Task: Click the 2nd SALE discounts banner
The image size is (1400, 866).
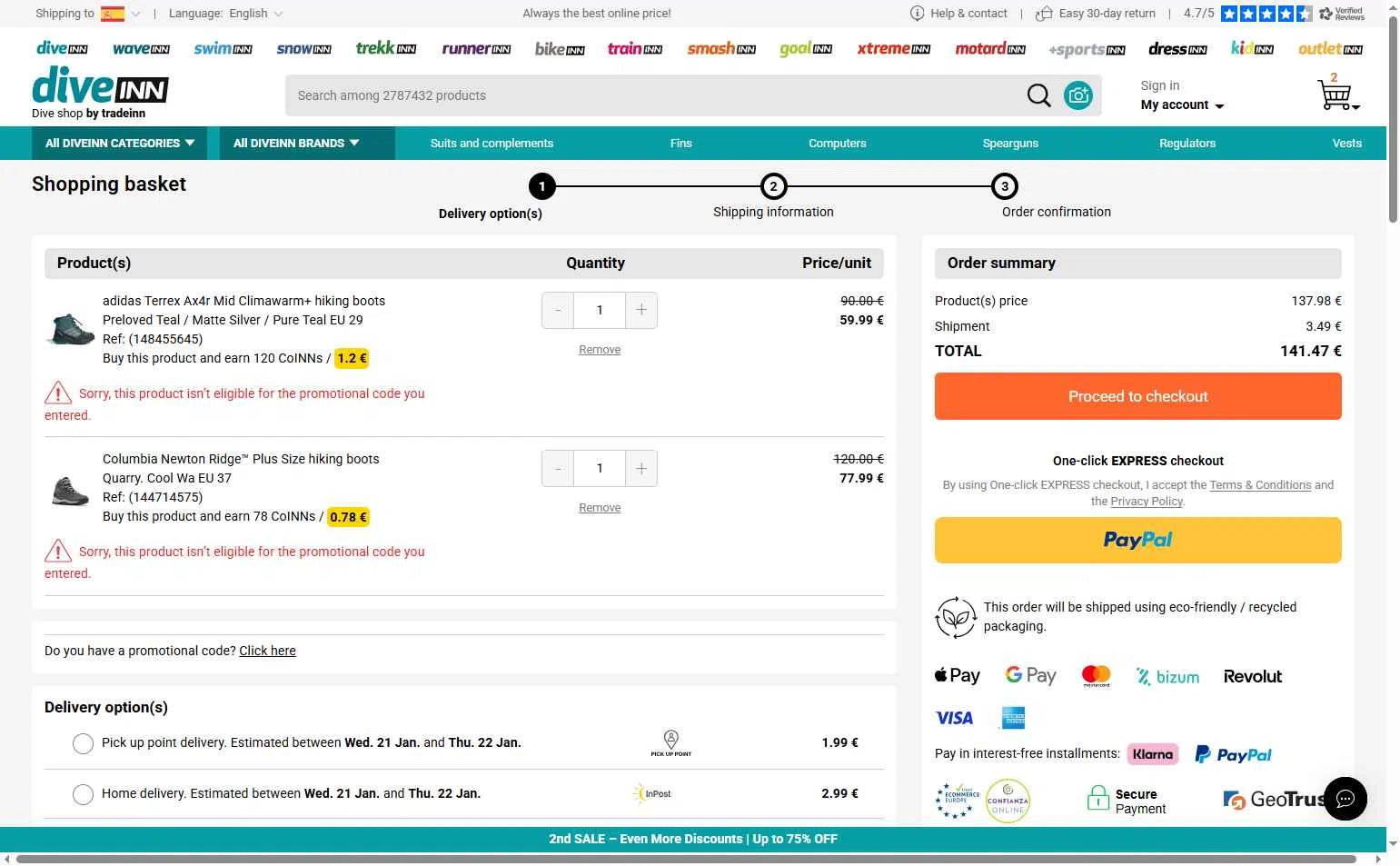Action: pos(693,839)
